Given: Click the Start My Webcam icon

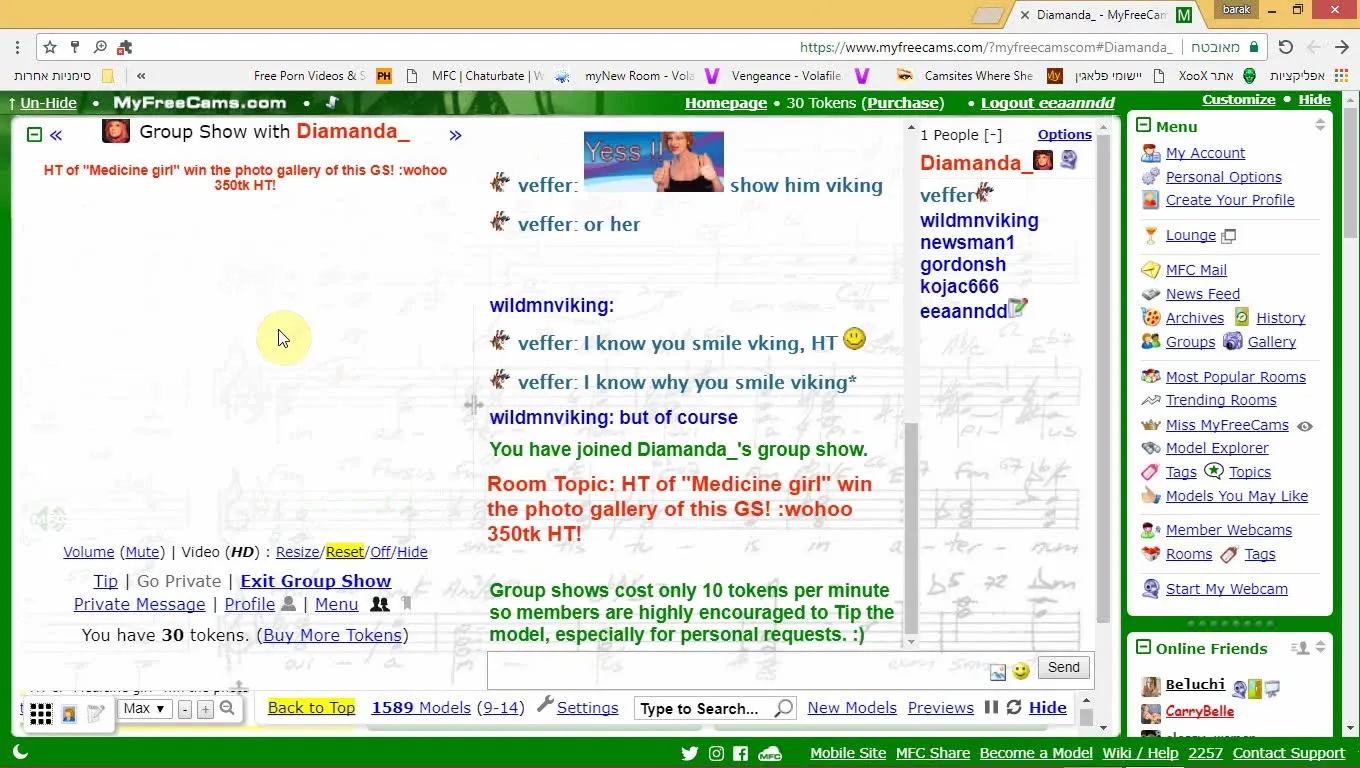Looking at the screenshot, I should [1150, 589].
